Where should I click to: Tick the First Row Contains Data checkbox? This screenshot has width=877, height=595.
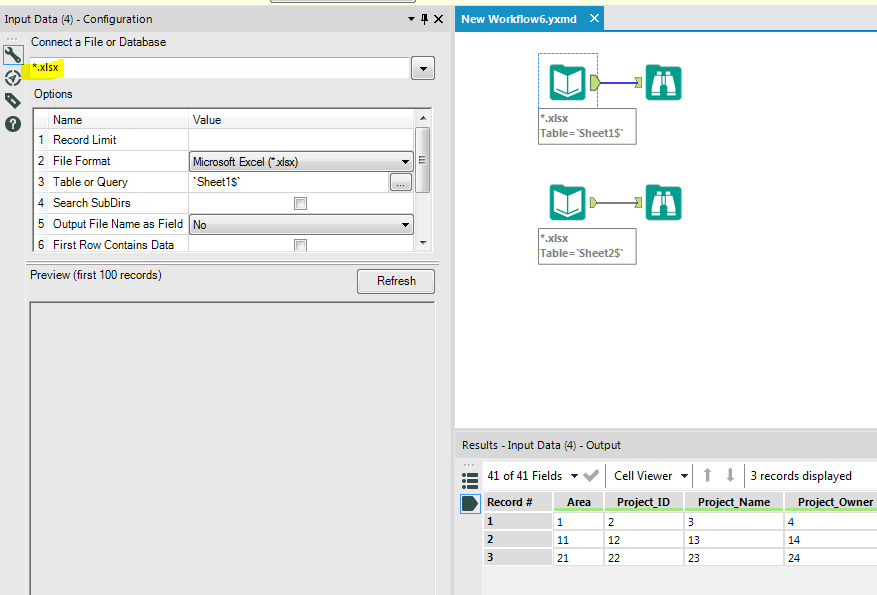coord(300,245)
